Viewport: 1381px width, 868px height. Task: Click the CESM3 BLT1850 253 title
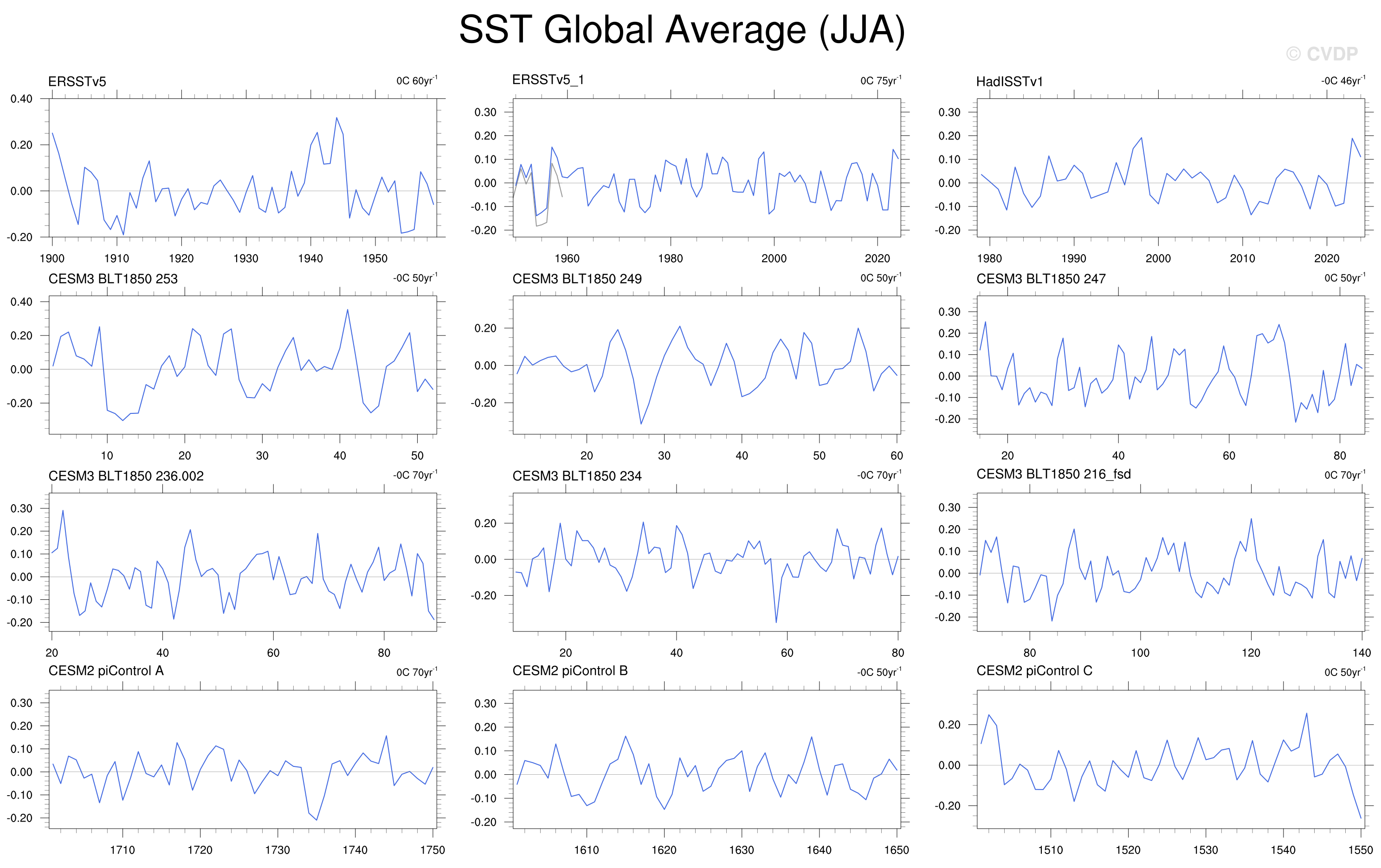coord(113,279)
